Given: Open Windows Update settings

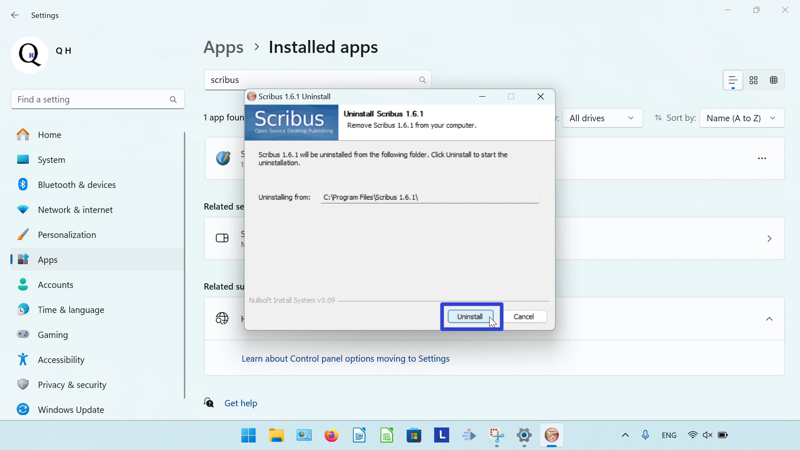Looking at the screenshot, I should [97, 410].
